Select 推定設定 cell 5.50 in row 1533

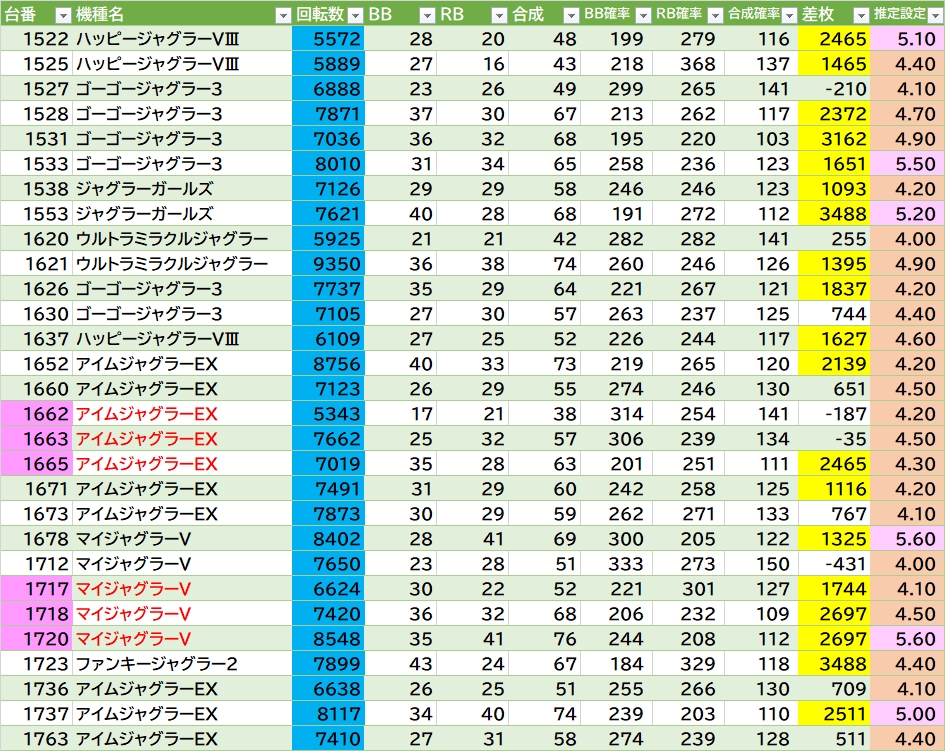(x=907, y=164)
